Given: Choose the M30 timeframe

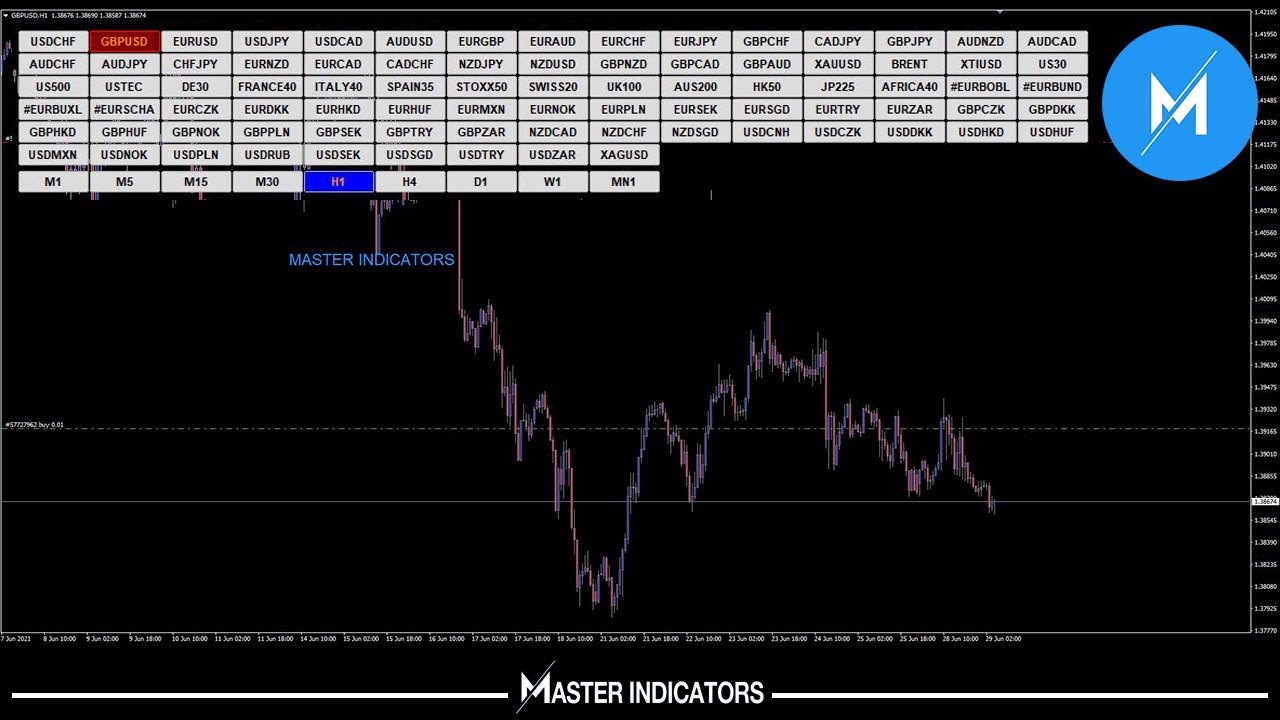Looking at the screenshot, I should [267, 182].
